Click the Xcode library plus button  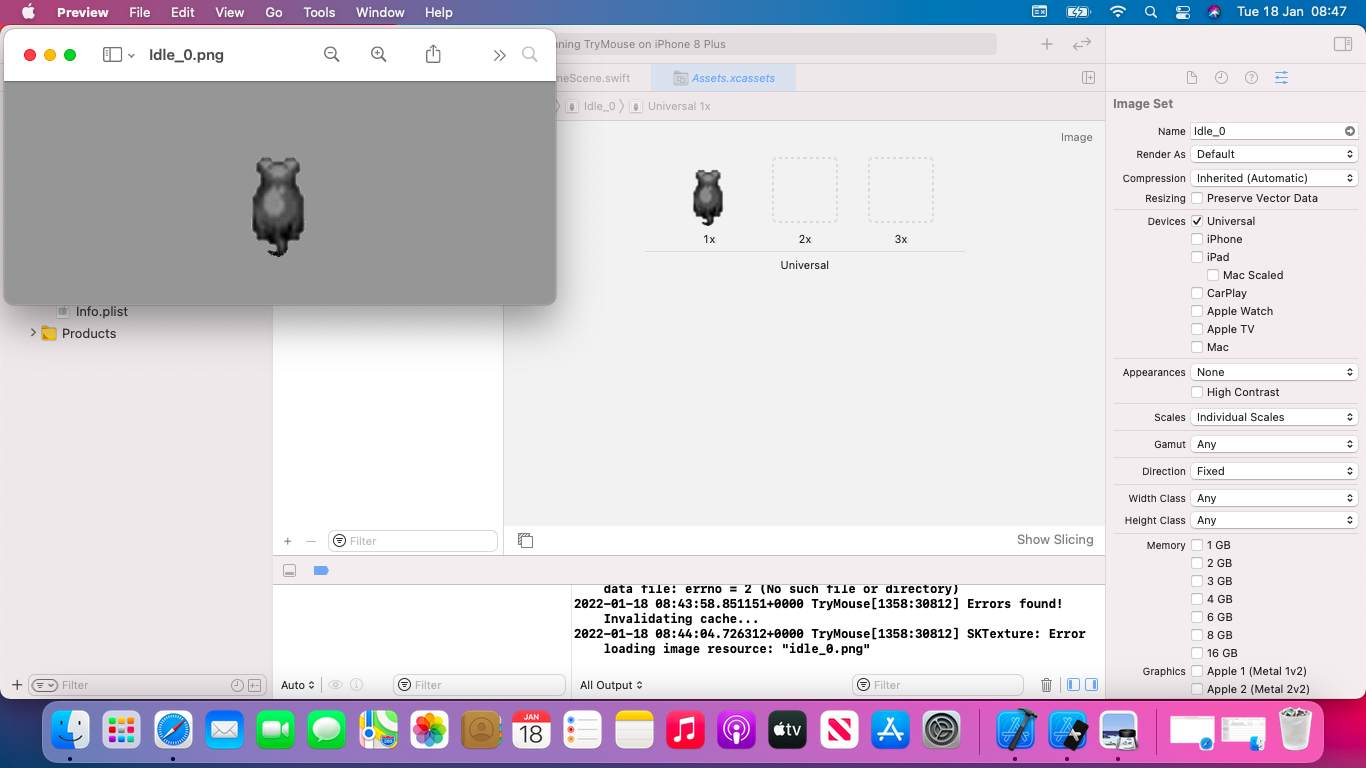coord(1047,44)
